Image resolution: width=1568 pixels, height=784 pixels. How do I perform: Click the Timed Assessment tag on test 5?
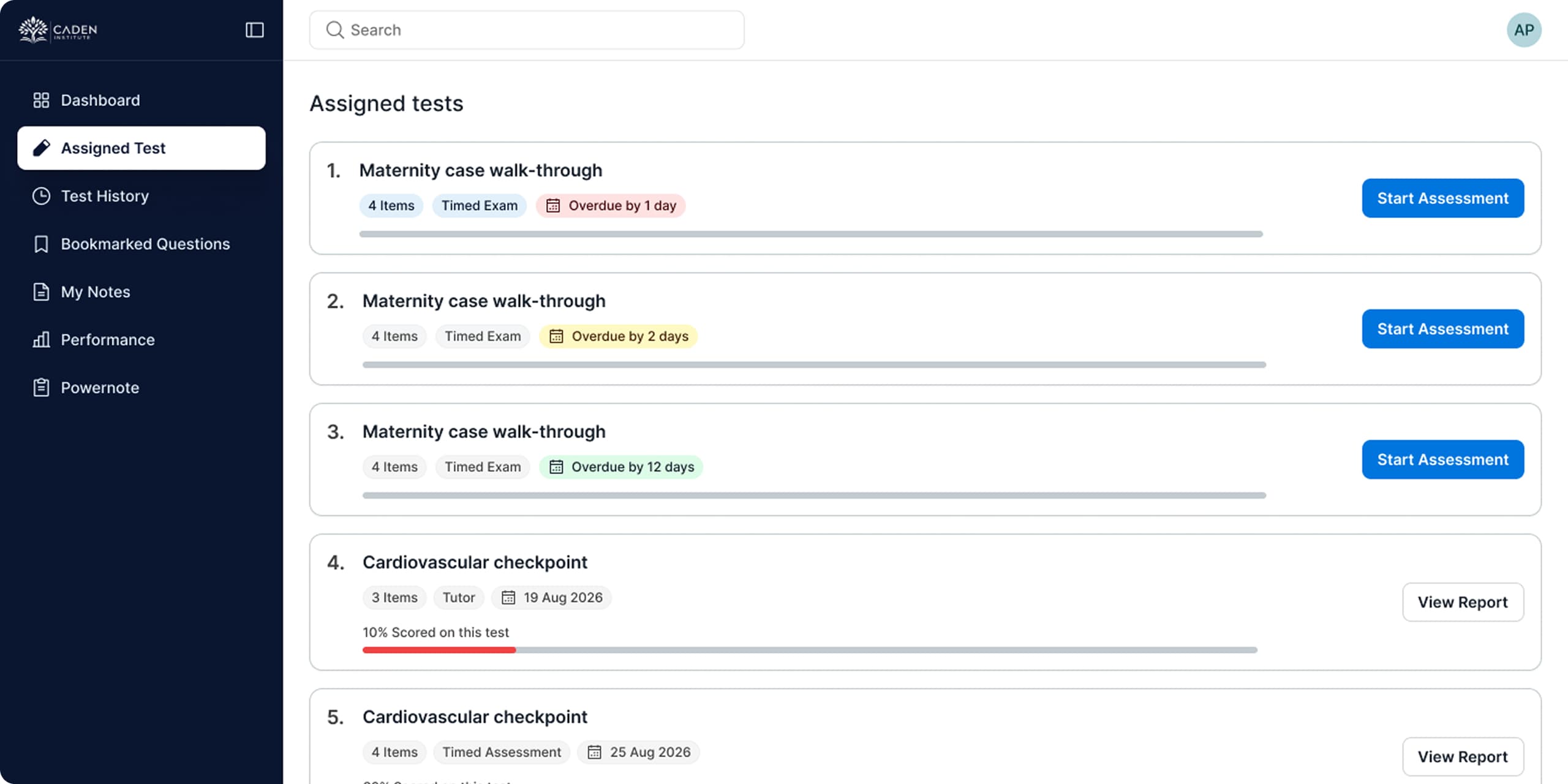pos(502,752)
